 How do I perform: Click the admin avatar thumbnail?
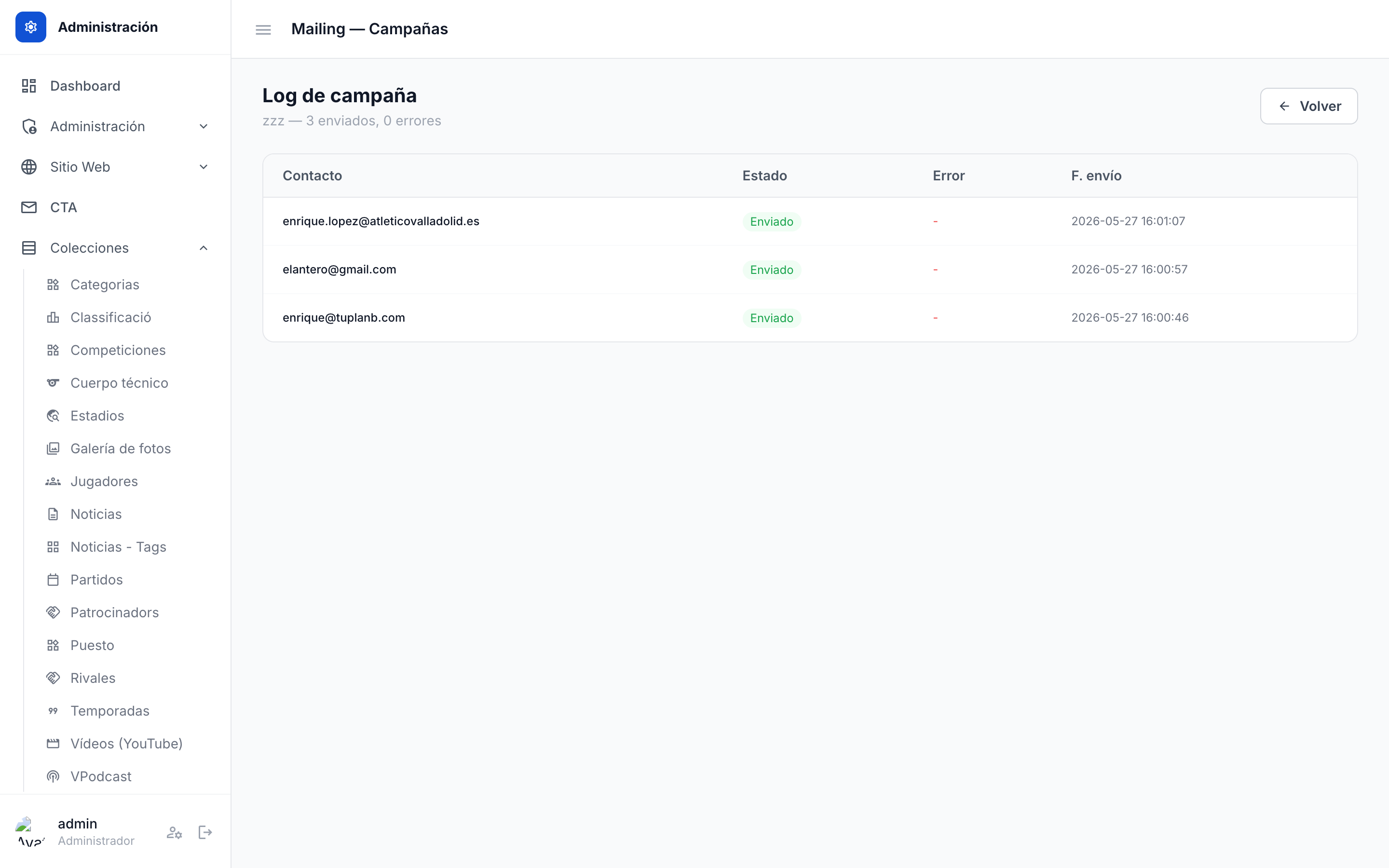(x=31, y=832)
